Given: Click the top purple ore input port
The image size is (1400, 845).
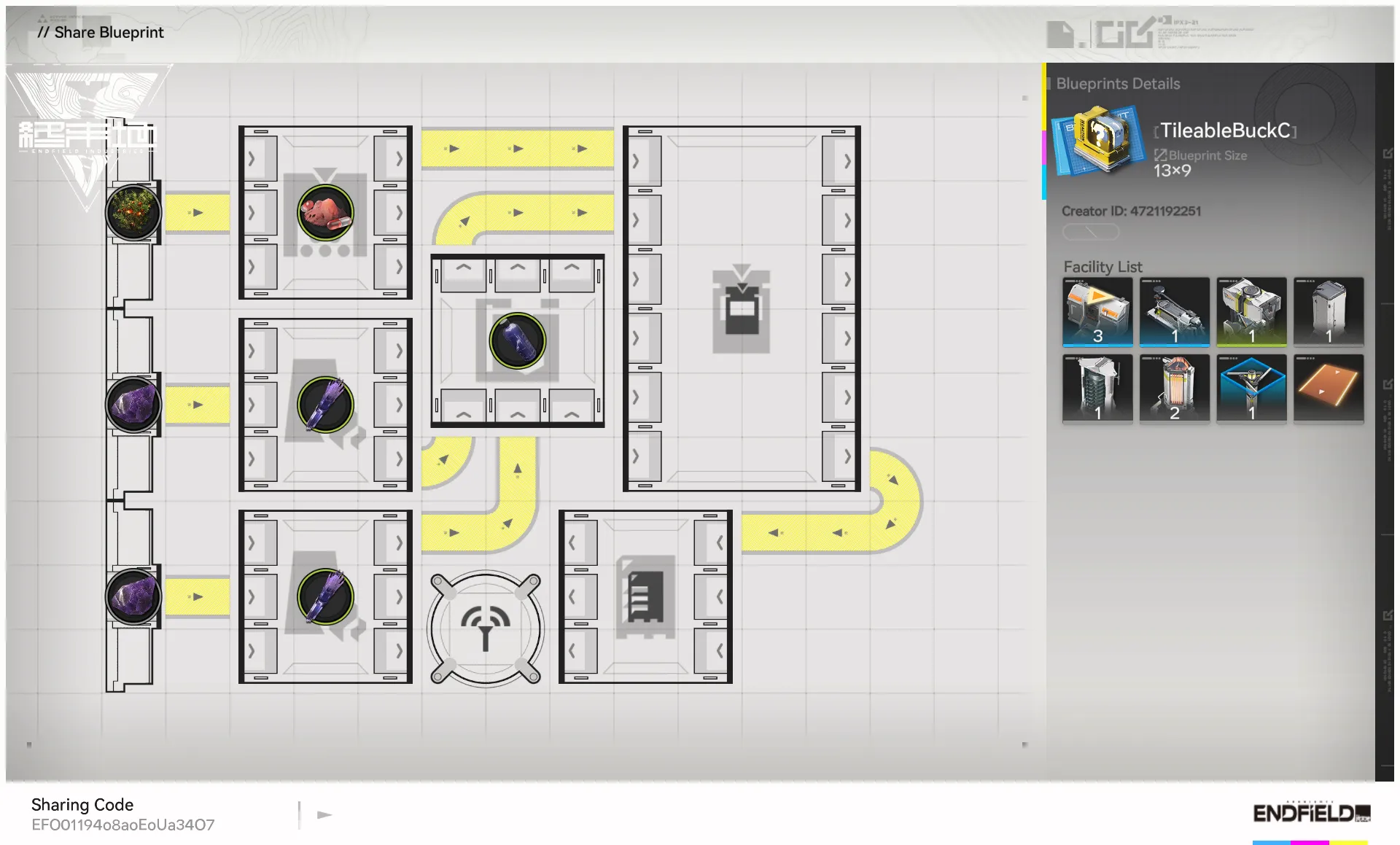Looking at the screenshot, I should (133, 405).
